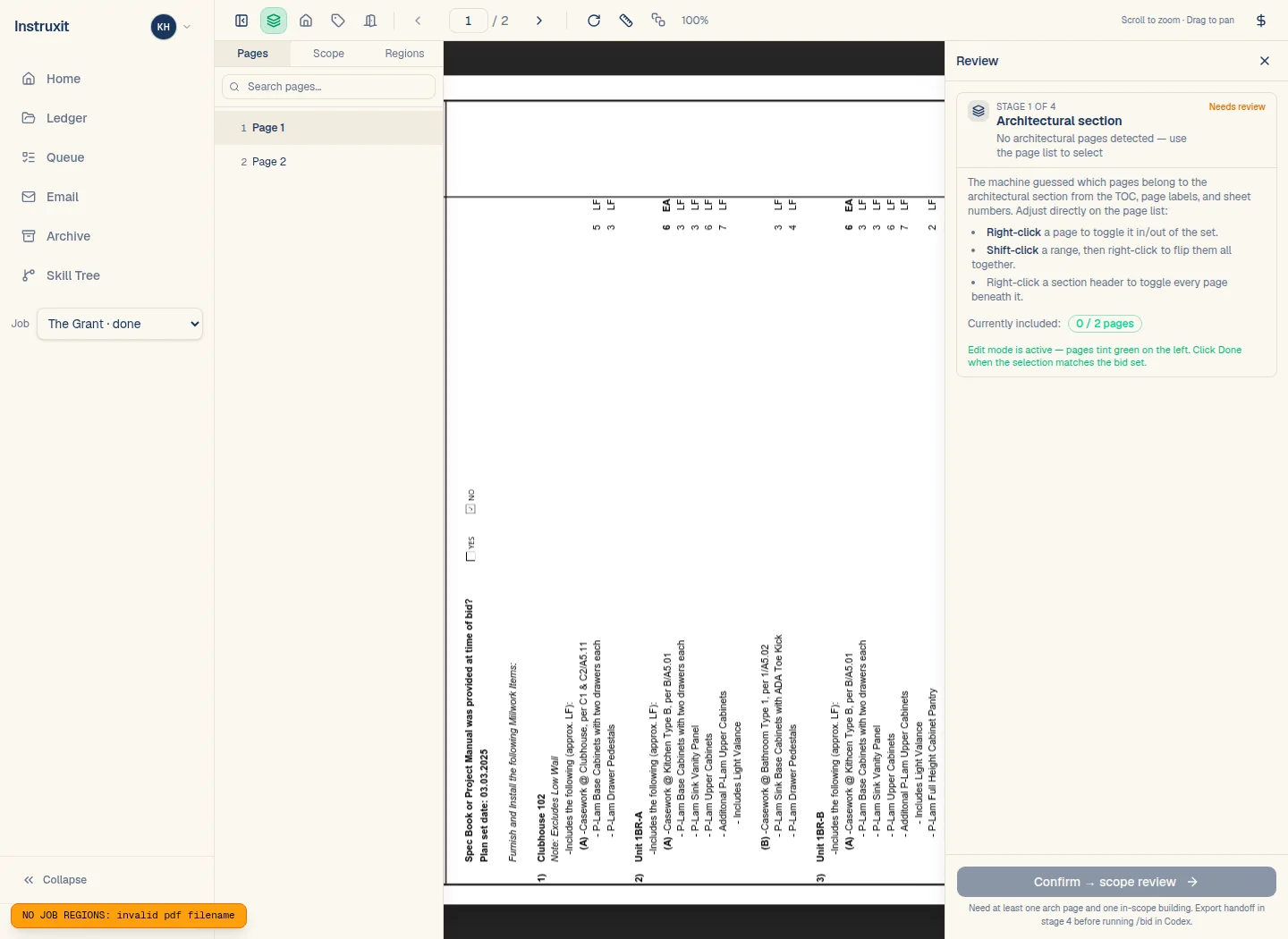Toggle the green layers icon in toolbar
The height and width of the screenshot is (939, 1288).
point(274,21)
